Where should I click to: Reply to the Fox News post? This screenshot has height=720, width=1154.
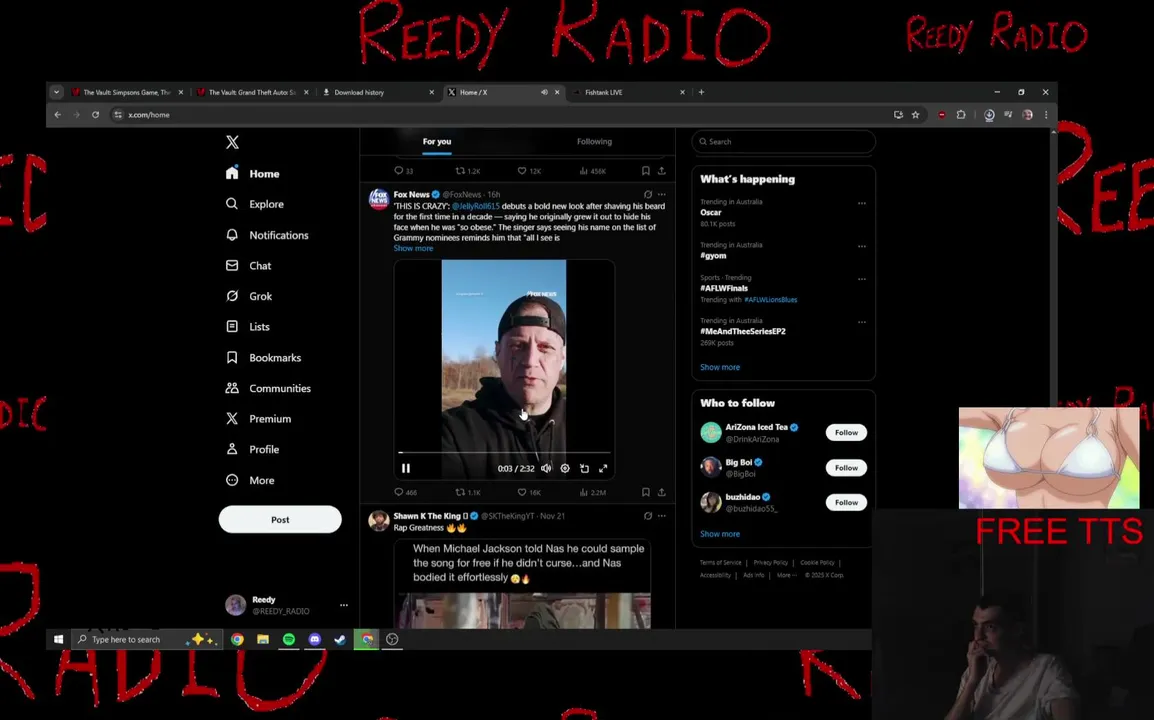coord(405,492)
